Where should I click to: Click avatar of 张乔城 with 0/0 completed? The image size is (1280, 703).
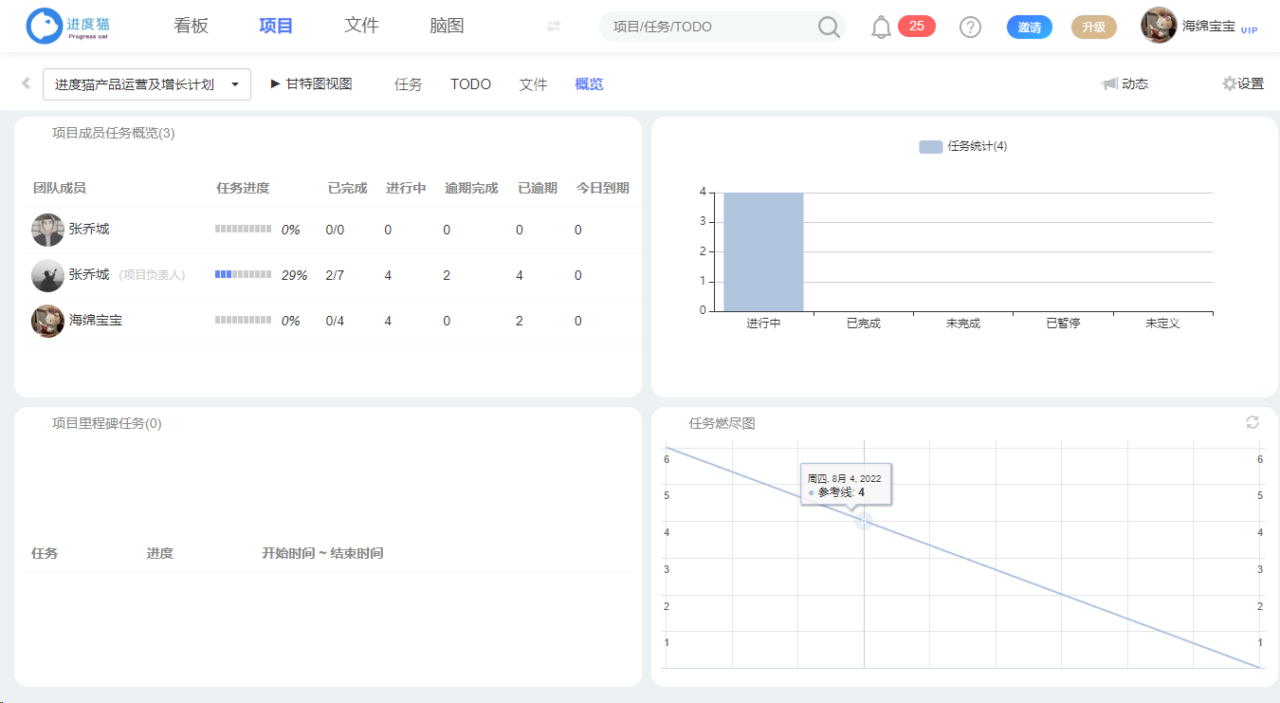pos(48,230)
